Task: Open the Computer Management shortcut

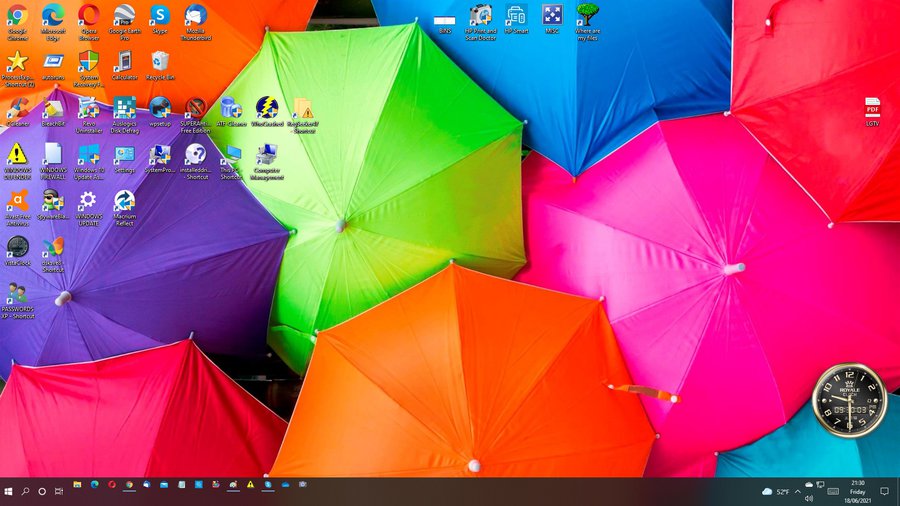Action: tap(267, 162)
